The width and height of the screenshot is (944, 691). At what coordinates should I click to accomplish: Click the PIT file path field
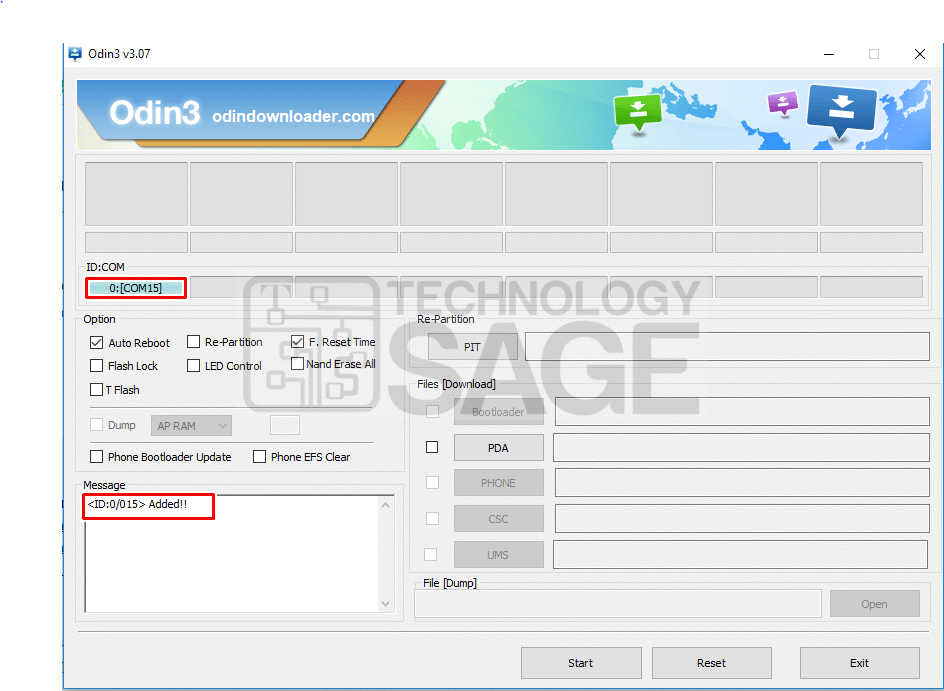(x=727, y=347)
